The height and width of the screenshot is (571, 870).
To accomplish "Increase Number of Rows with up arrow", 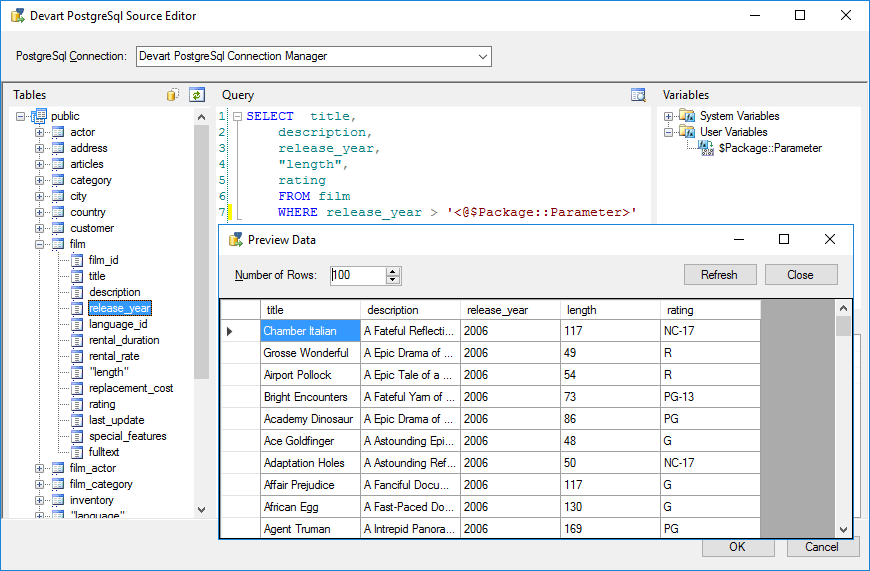I will [393, 270].
